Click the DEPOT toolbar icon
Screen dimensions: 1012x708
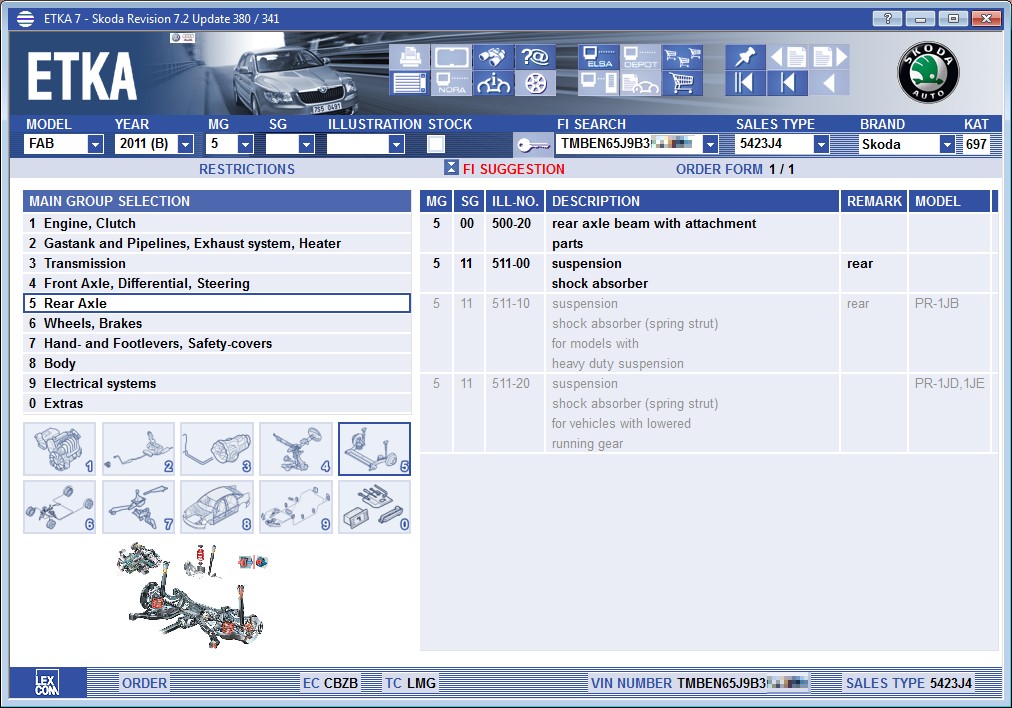click(640, 57)
